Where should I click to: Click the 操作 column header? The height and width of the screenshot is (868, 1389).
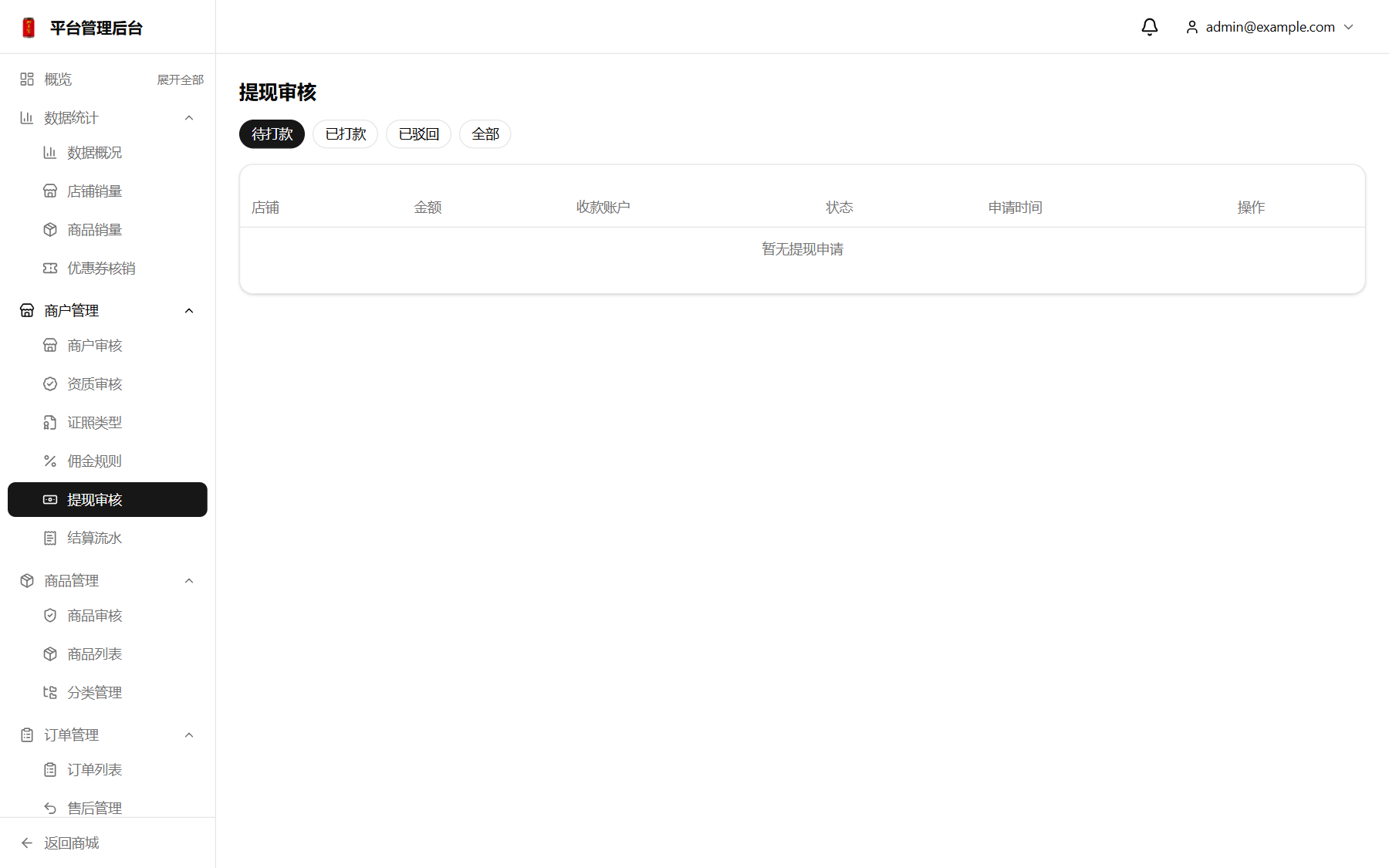[x=1252, y=208]
